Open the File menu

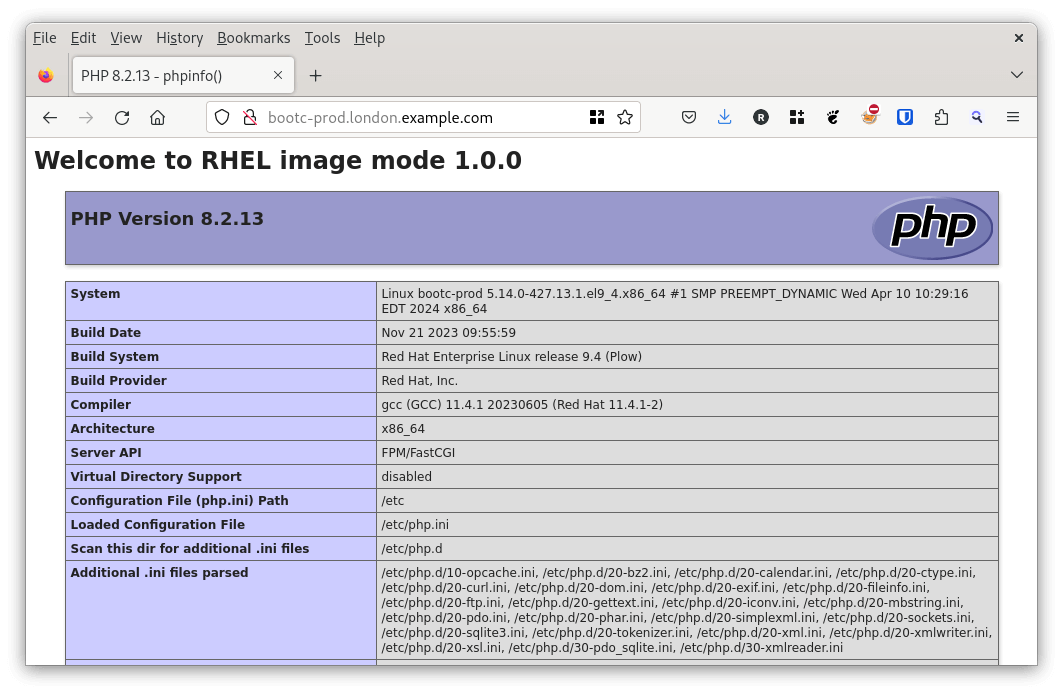45,38
